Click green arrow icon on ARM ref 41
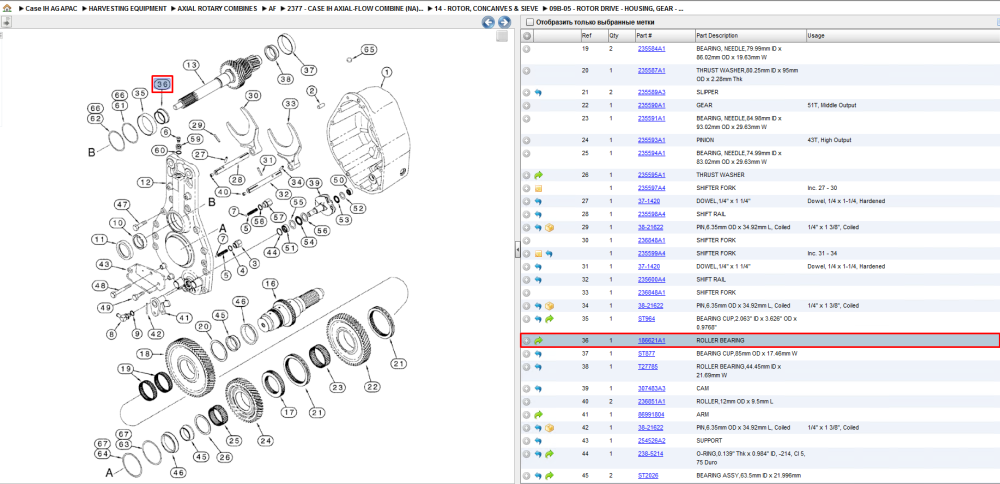The width and height of the screenshot is (1000, 484). tap(538, 414)
